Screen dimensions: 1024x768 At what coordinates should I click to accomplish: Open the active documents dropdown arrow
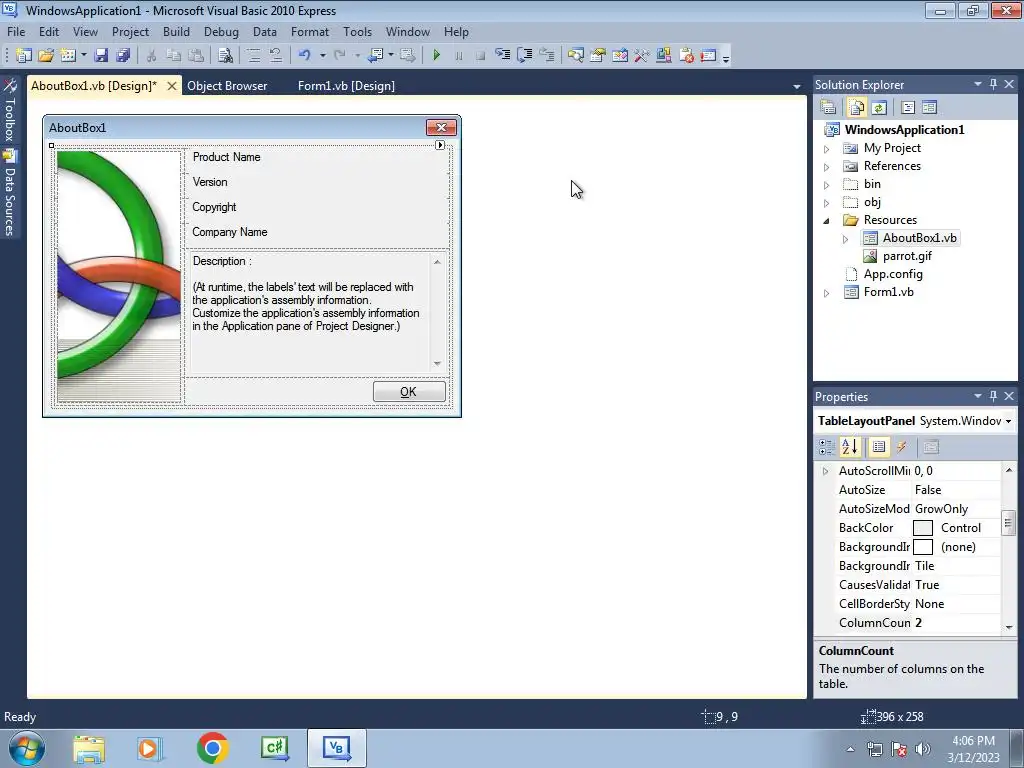pos(797,86)
